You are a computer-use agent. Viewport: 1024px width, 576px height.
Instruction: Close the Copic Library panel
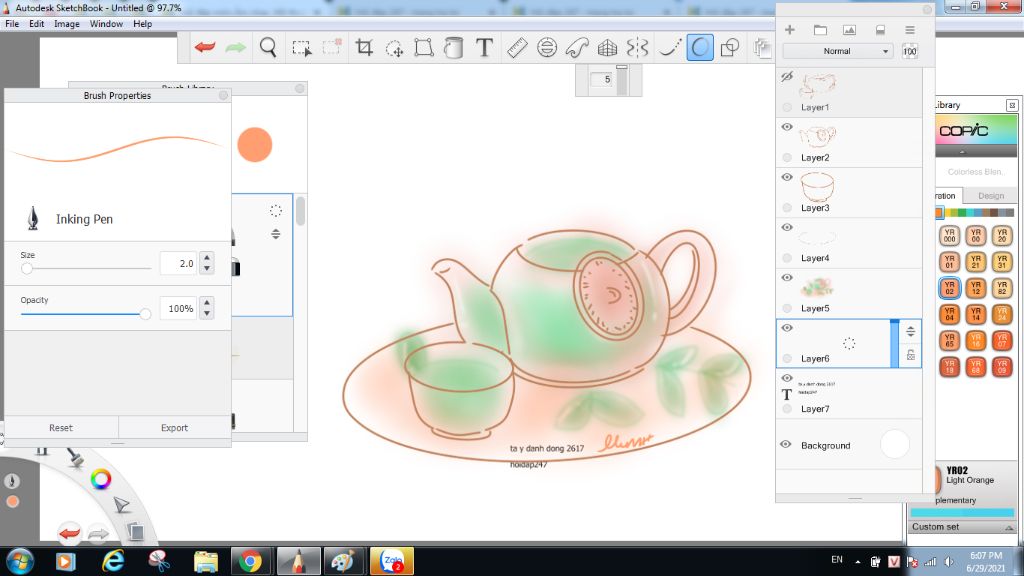pyautogui.click(x=1012, y=104)
